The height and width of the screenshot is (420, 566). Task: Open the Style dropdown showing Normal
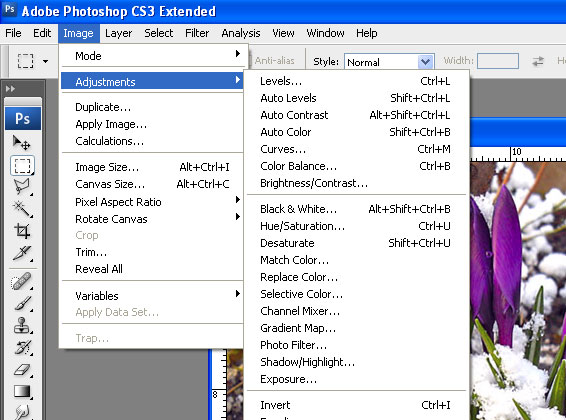tap(389, 62)
